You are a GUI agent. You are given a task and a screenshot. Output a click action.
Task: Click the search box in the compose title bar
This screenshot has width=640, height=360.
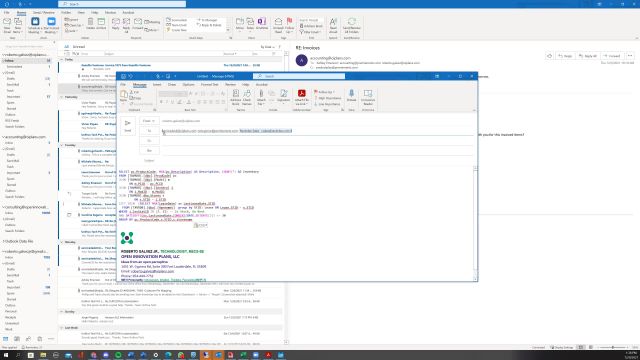click(x=299, y=76)
